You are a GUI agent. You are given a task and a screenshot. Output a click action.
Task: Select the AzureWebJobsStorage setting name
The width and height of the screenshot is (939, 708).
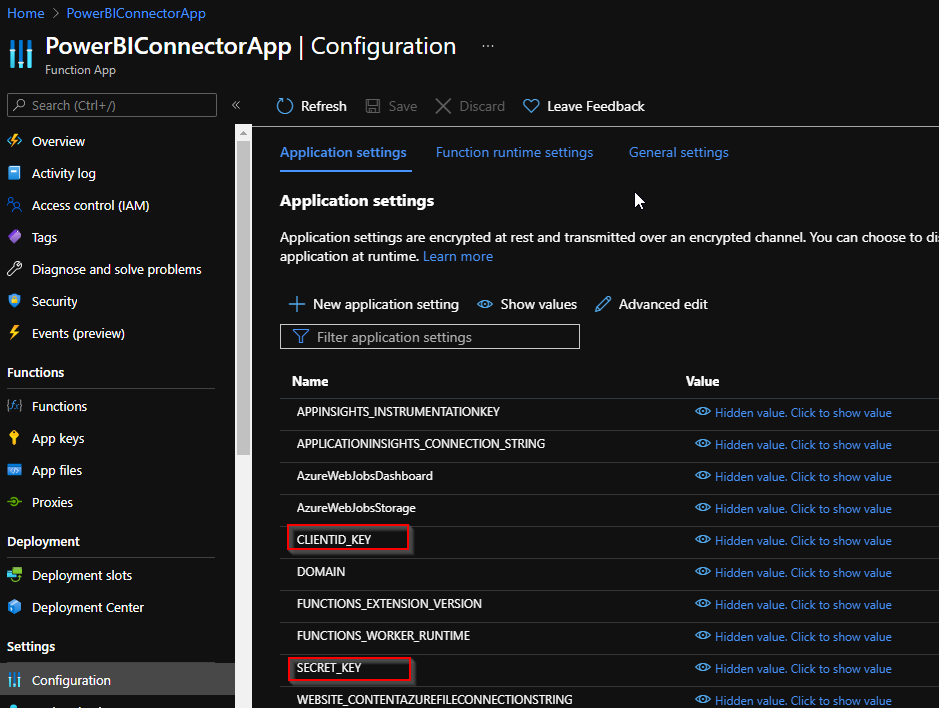pyautogui.click(x=356, y=508)
